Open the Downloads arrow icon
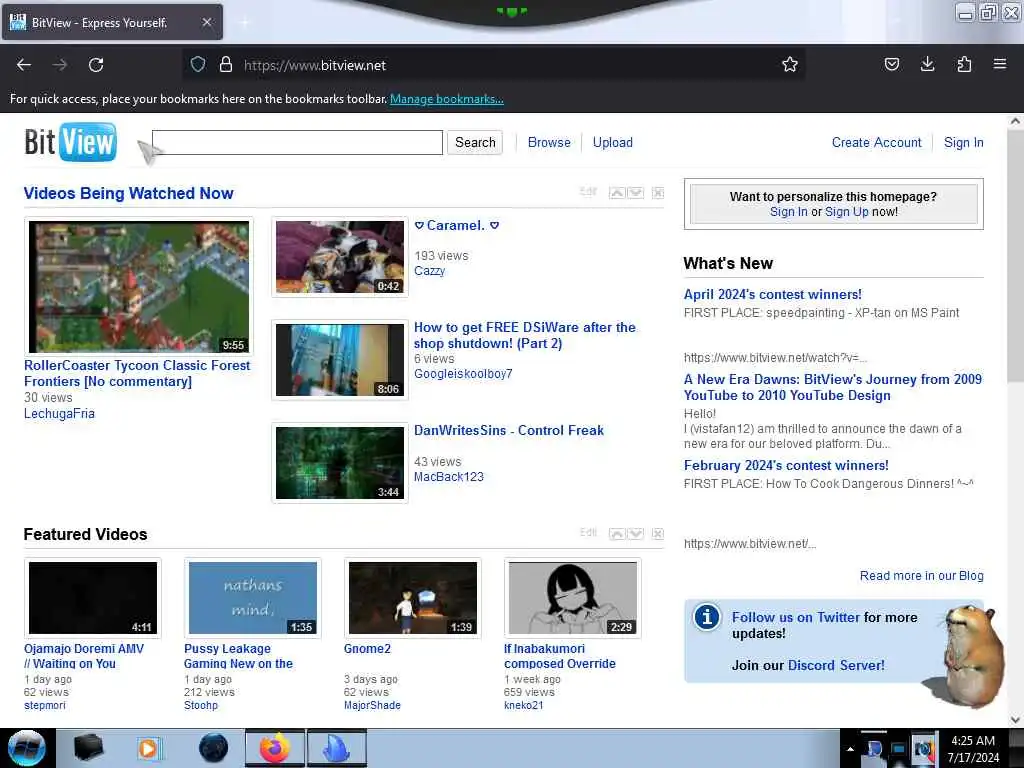This screenshot has width=1024, height=768. click(x=927, y=64)
